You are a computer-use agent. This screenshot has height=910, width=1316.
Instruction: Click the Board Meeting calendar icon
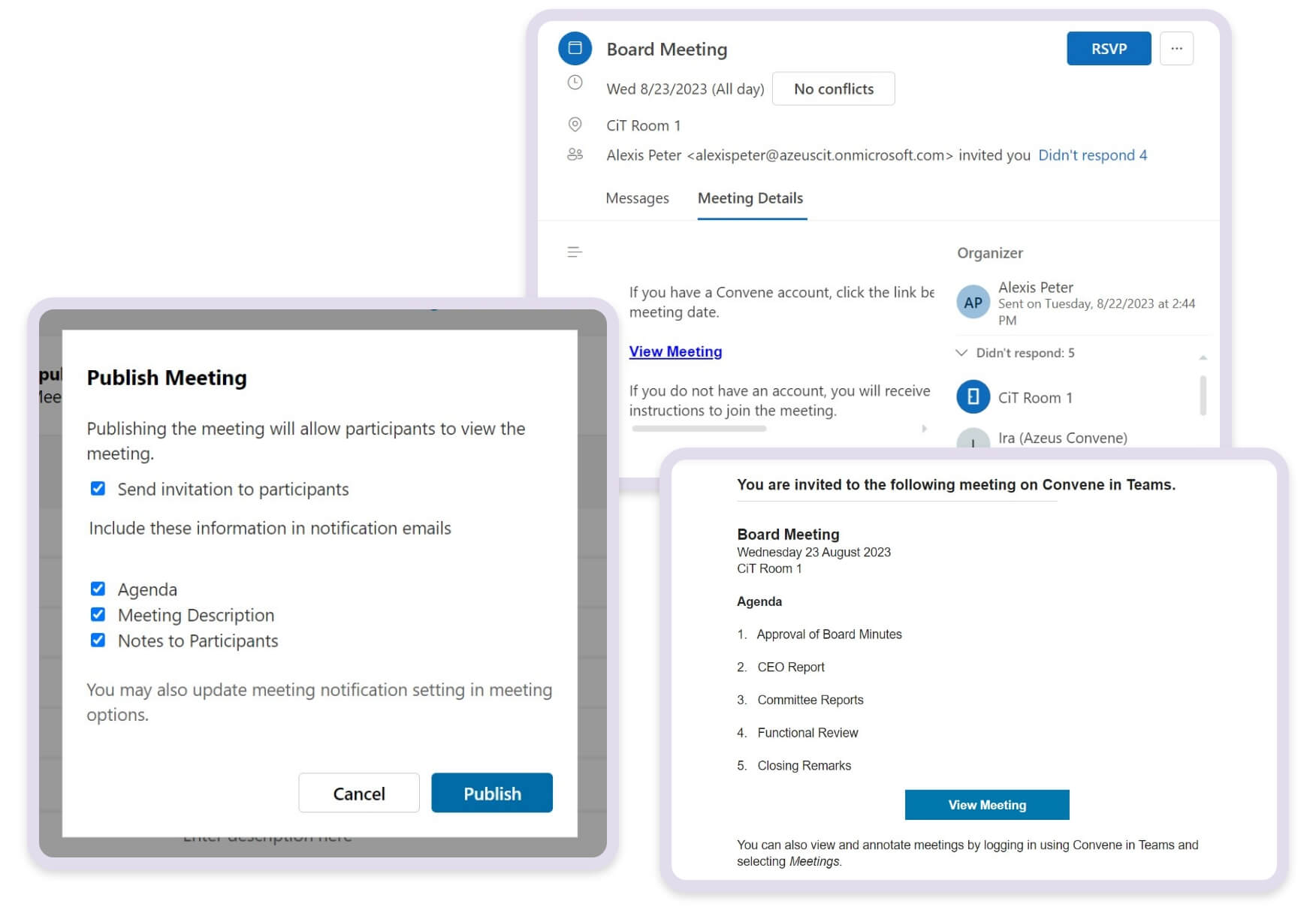[575, 48]
